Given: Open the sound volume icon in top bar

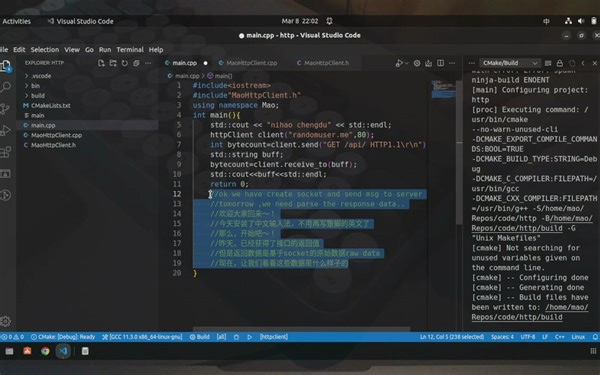Looking at the screenshot, I should point(581,21).
